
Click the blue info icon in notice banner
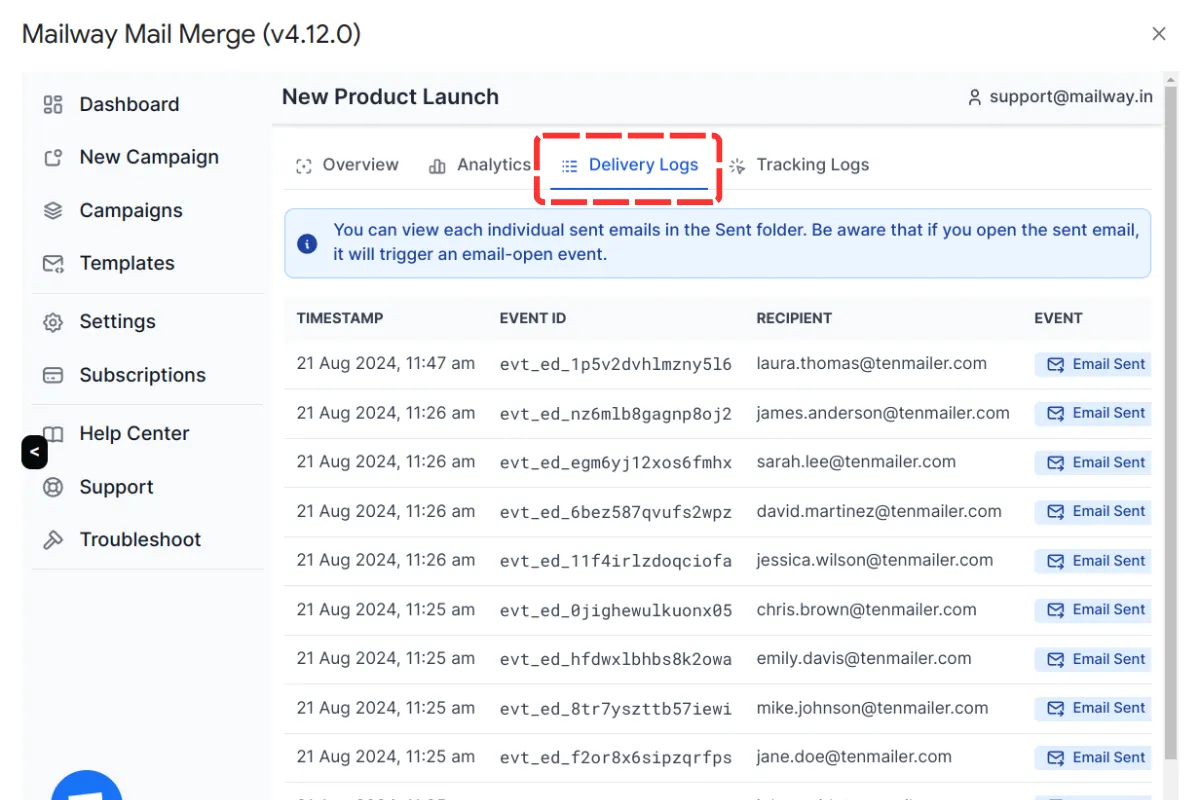(307, 243)
